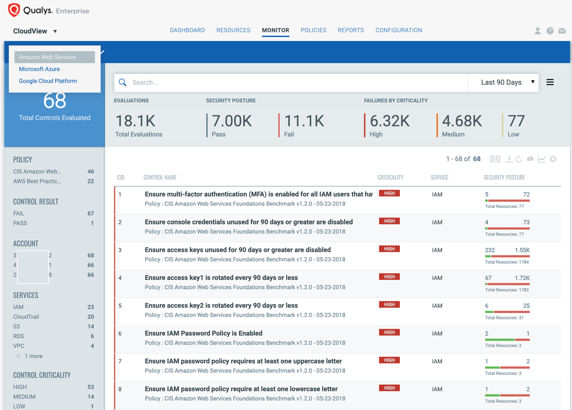Click the search magnifier icon
The height and width of the screenshot is (410, 572).
pyautogui.click(x=123, y=82)
